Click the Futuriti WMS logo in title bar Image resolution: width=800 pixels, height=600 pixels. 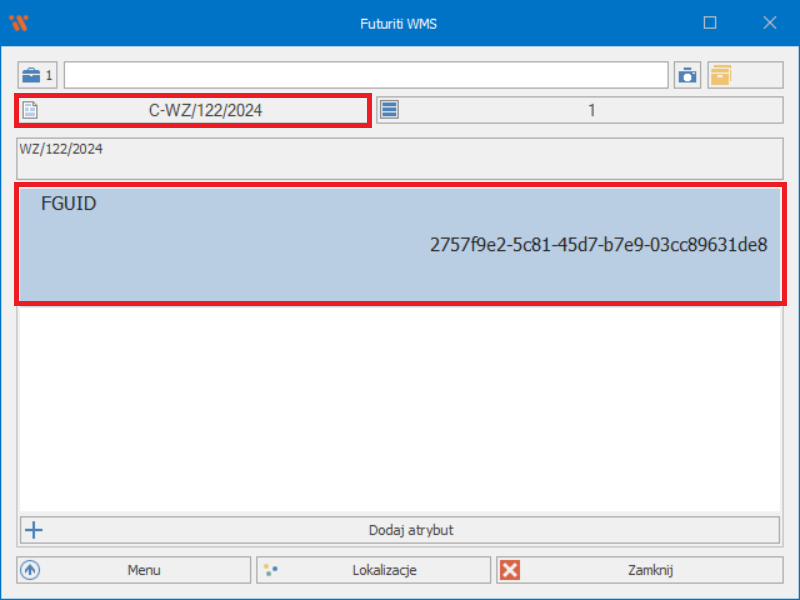[x=18, y=23]
